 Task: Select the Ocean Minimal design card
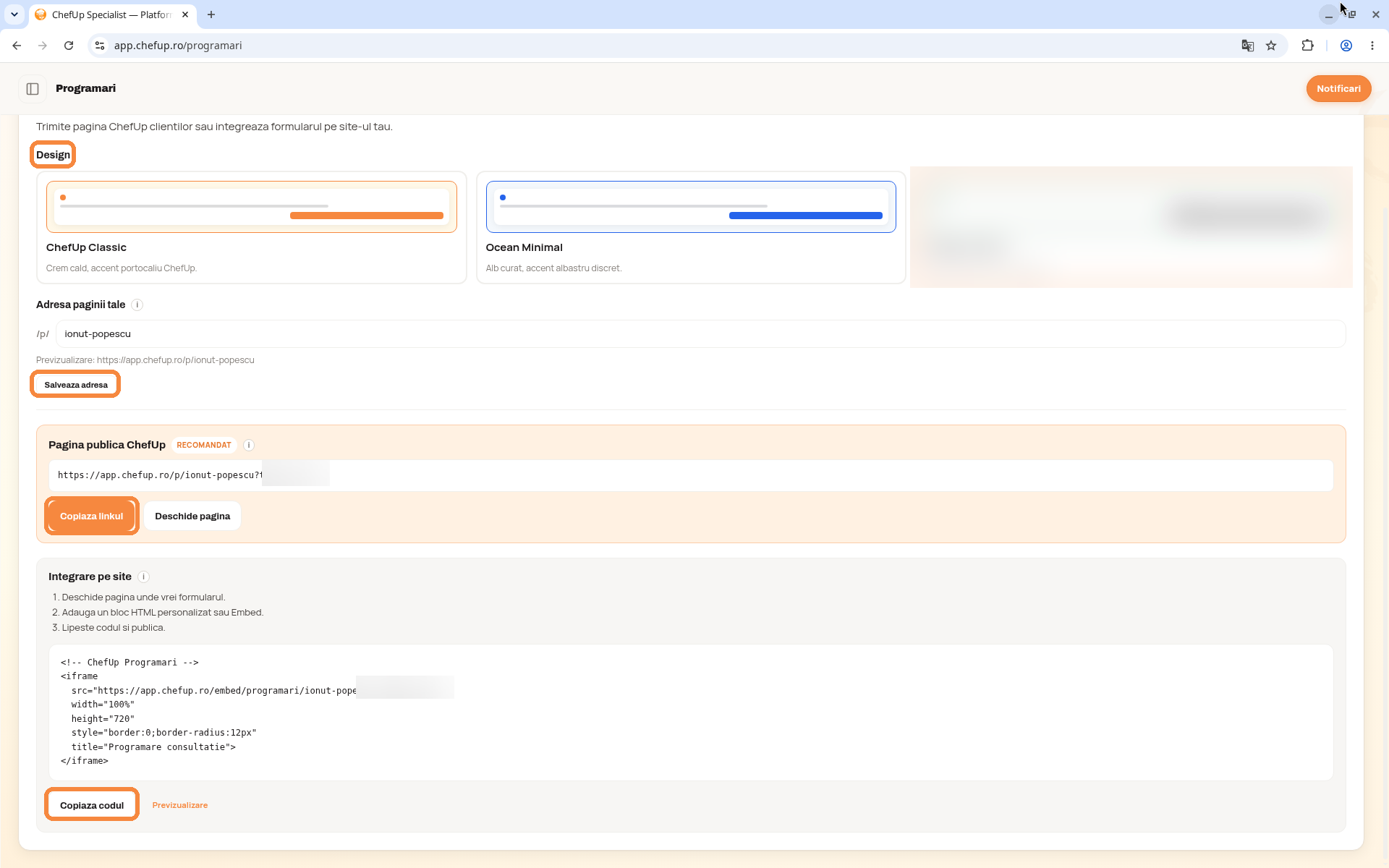(691, 228)
